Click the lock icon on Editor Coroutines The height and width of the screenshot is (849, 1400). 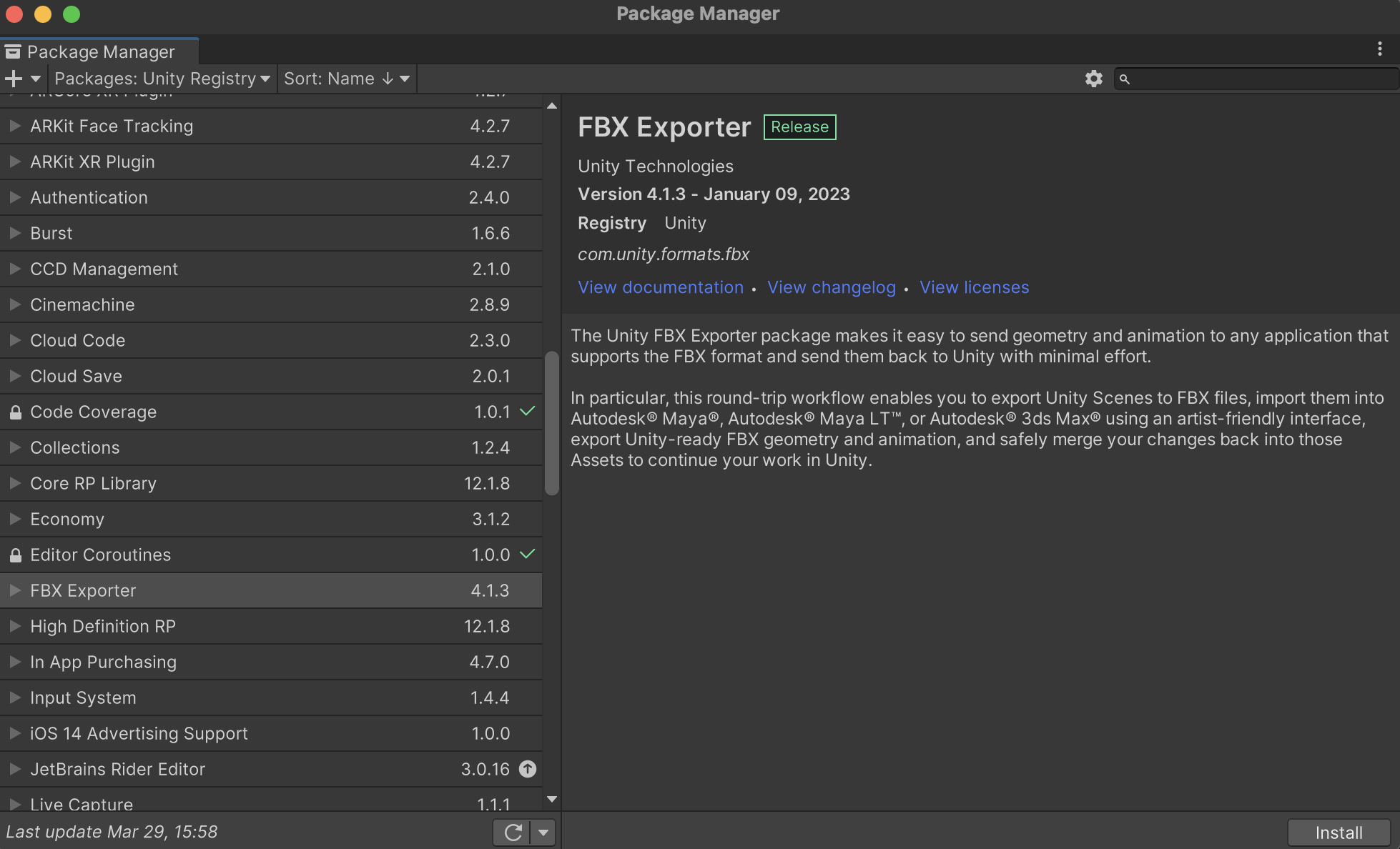click(x=14, y=555)
